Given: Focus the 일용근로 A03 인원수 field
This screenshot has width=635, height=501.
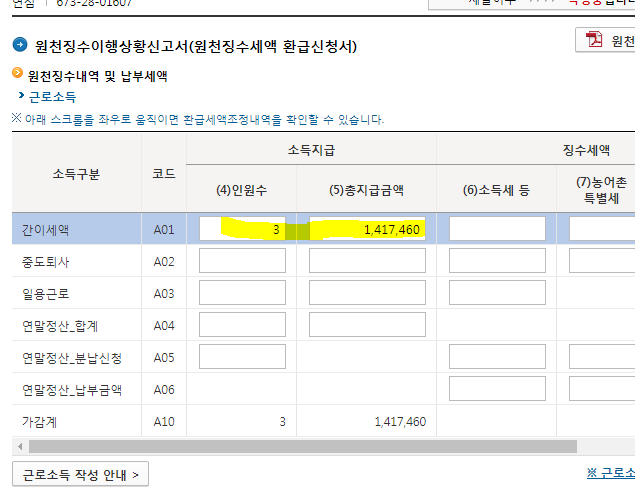Looking at the screenshot, I should click(242, 293).
